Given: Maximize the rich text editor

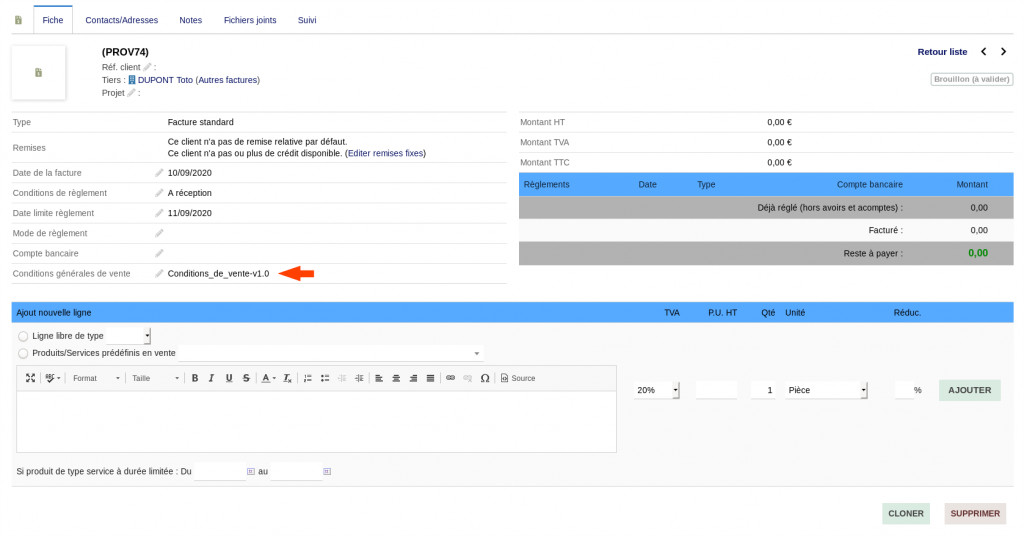Looking at the screenshot, I should tap(30, 378).
